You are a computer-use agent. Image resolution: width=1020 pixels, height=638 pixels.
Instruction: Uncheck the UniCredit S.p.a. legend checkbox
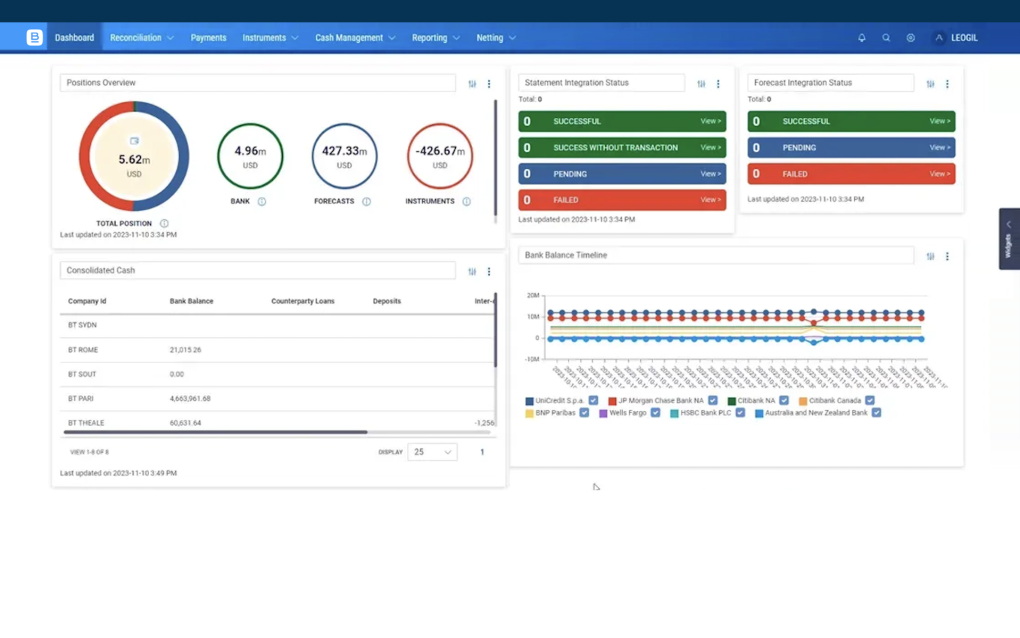coord(593,401)
